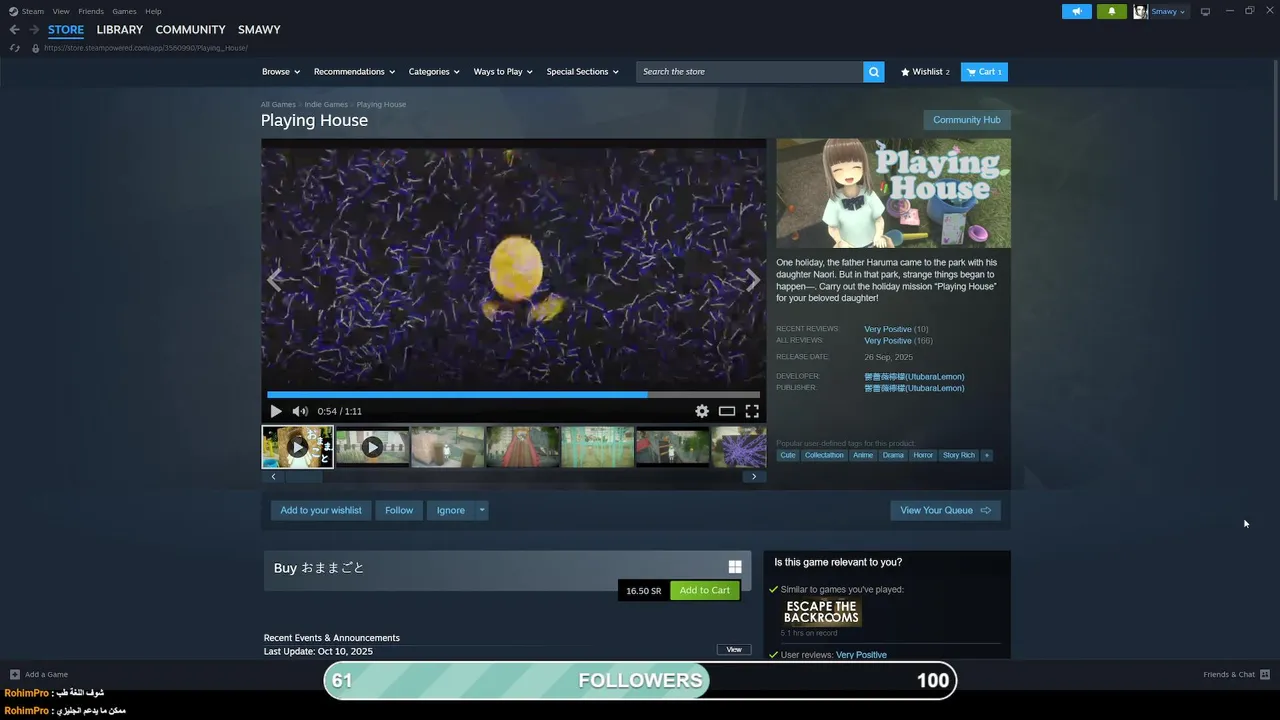The width and height of the screenshot is (1280, 720).
Task: Open the View menu
Action: [61, 11]
